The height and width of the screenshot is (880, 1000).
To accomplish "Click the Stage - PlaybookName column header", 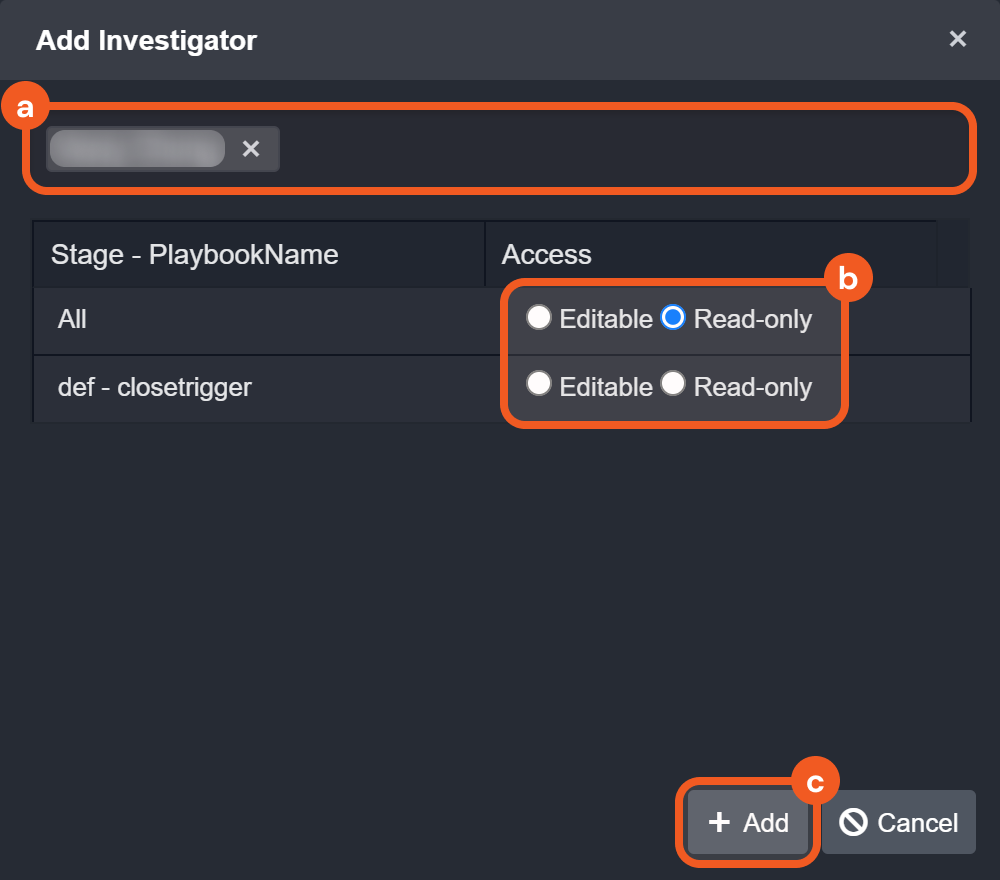I will (x=195, y=255).
